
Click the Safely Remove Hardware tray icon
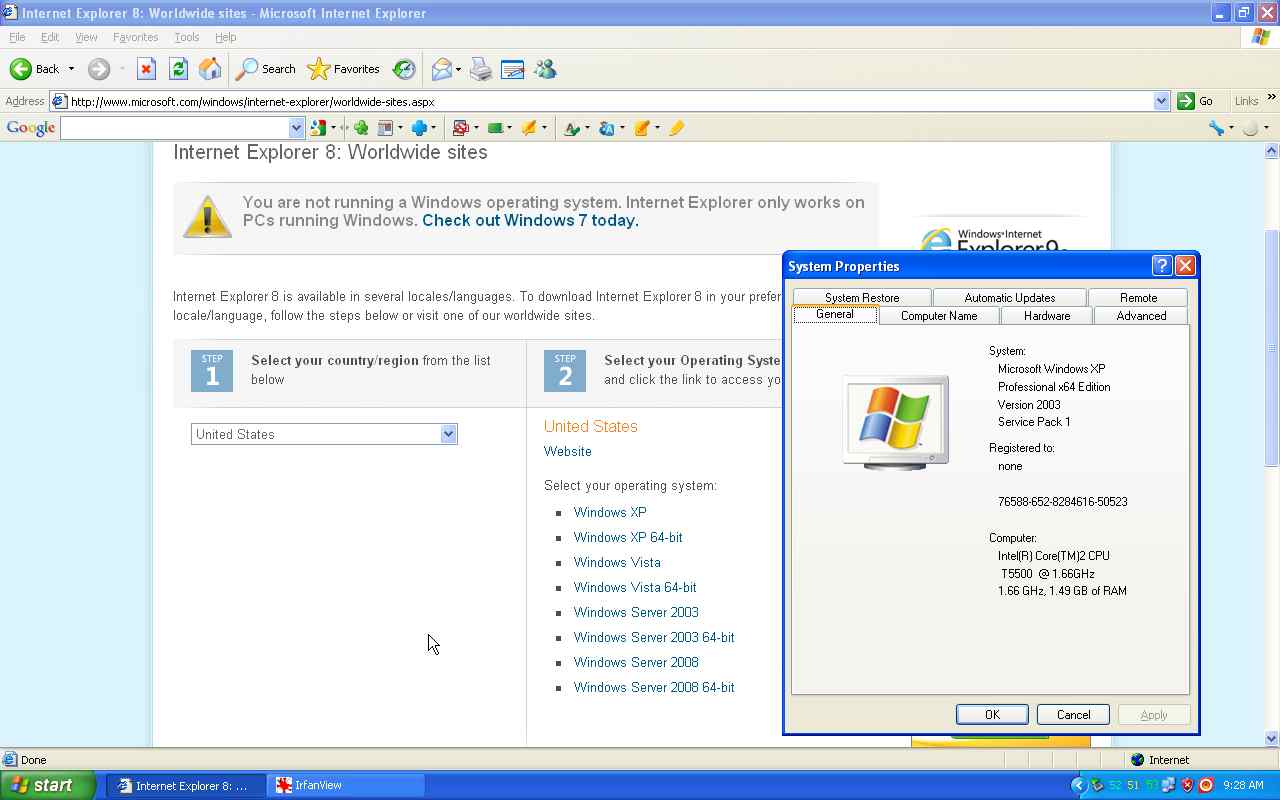click(x=1097, y=785)
